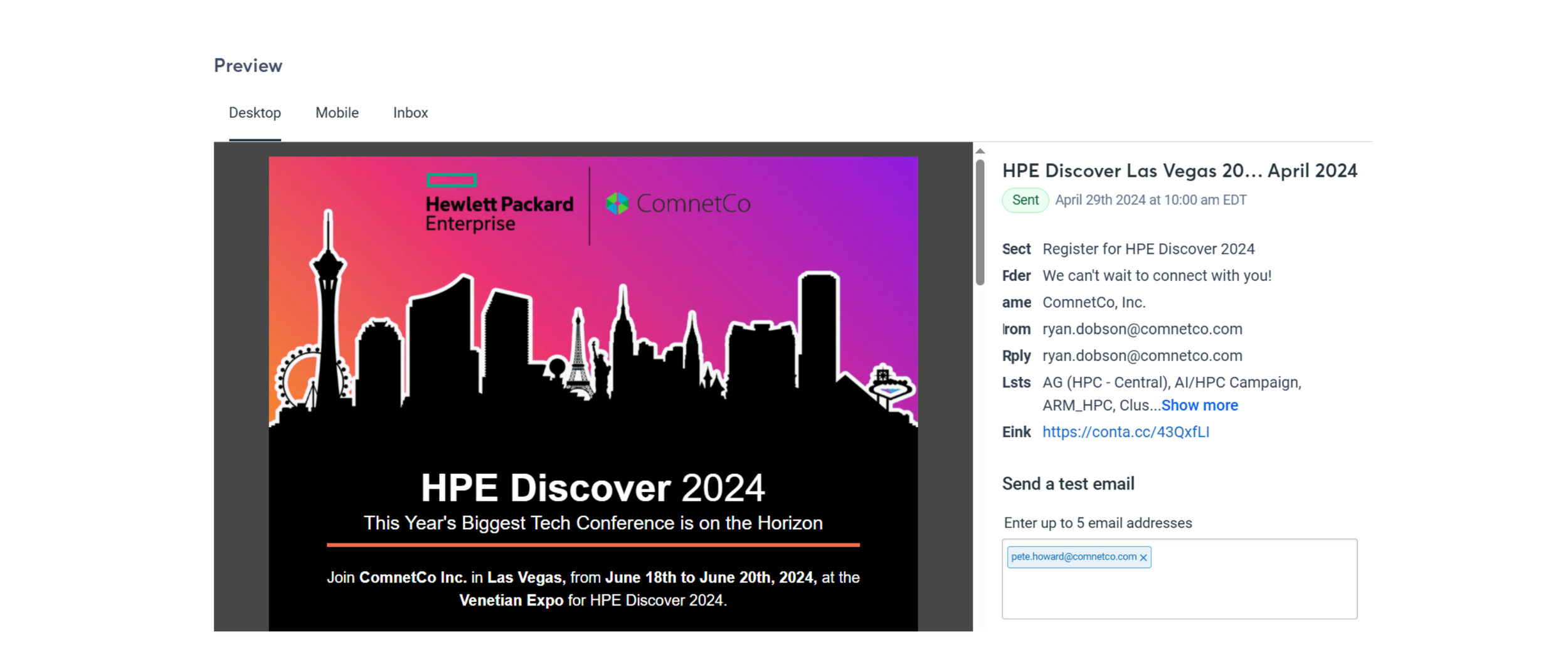Open the https://conta.cc/43QxfLI link
Screen dimensions: 1568x667
(1125, 432)
